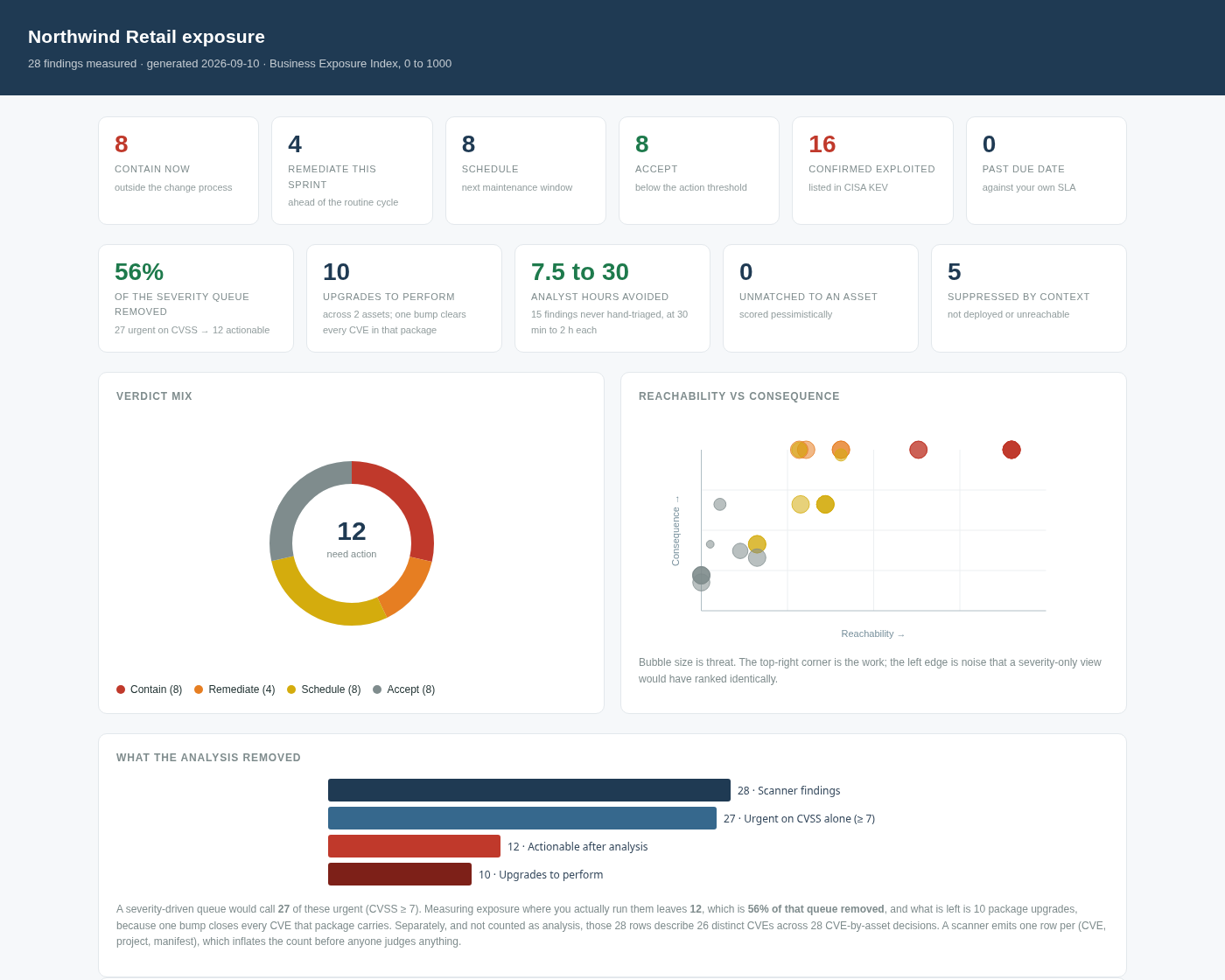Click the Suppressed by Context card

[x=1029, y=298]
